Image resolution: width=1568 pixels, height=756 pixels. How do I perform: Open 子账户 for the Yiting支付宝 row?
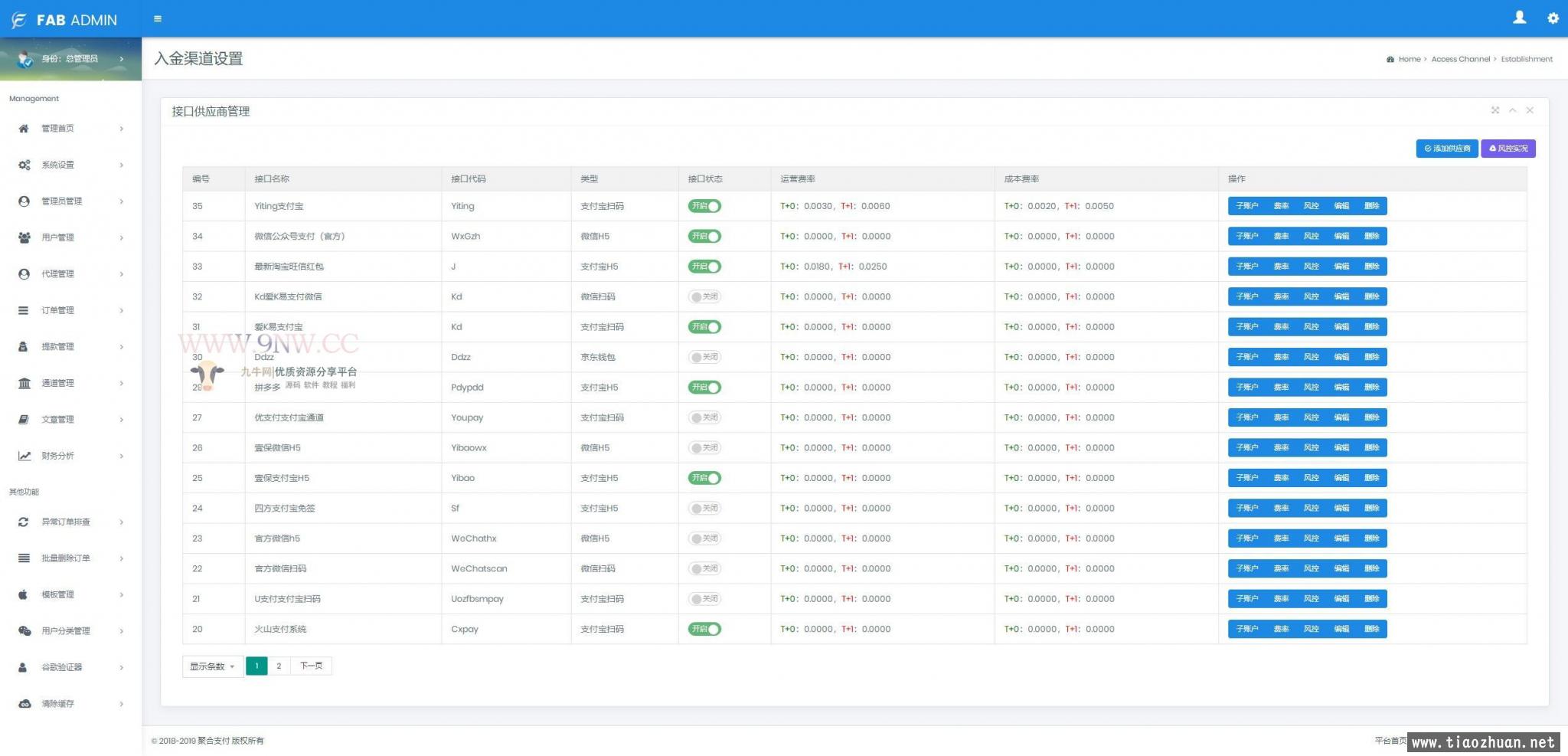pyautogui.click(x=1246, y=206)
